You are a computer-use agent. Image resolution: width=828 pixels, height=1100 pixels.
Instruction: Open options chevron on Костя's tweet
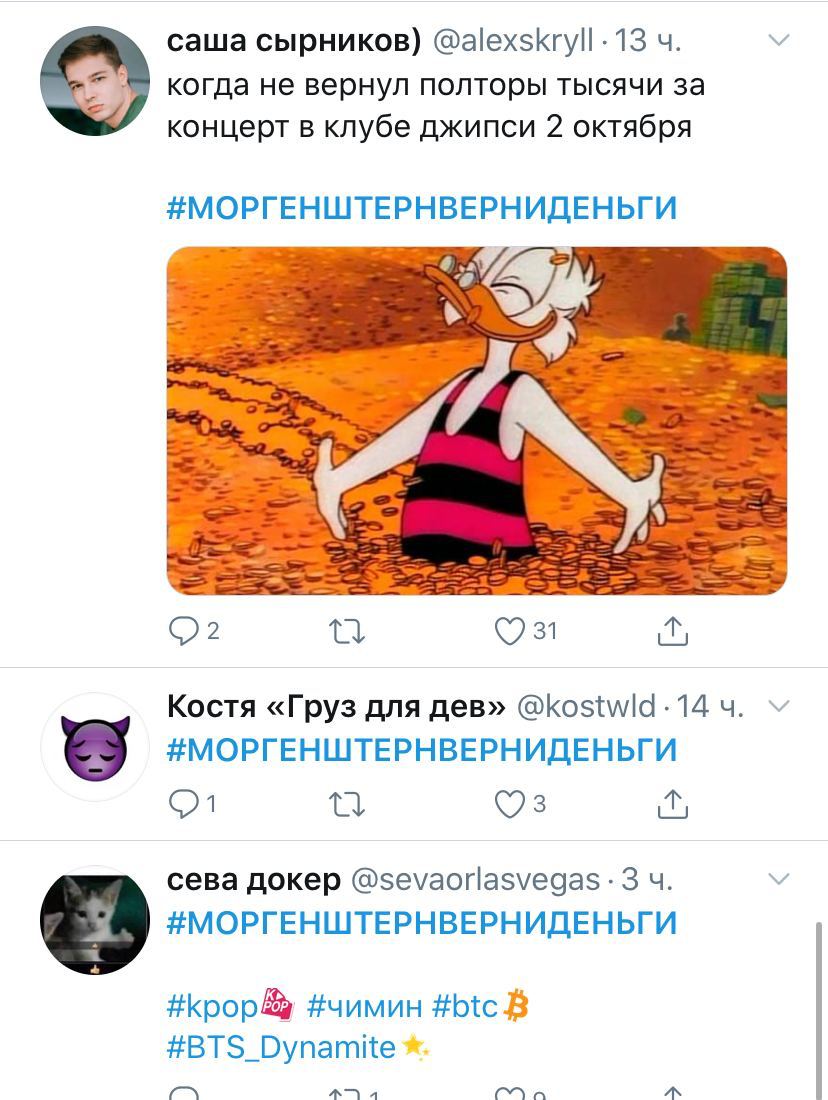(x=779, y=705)
